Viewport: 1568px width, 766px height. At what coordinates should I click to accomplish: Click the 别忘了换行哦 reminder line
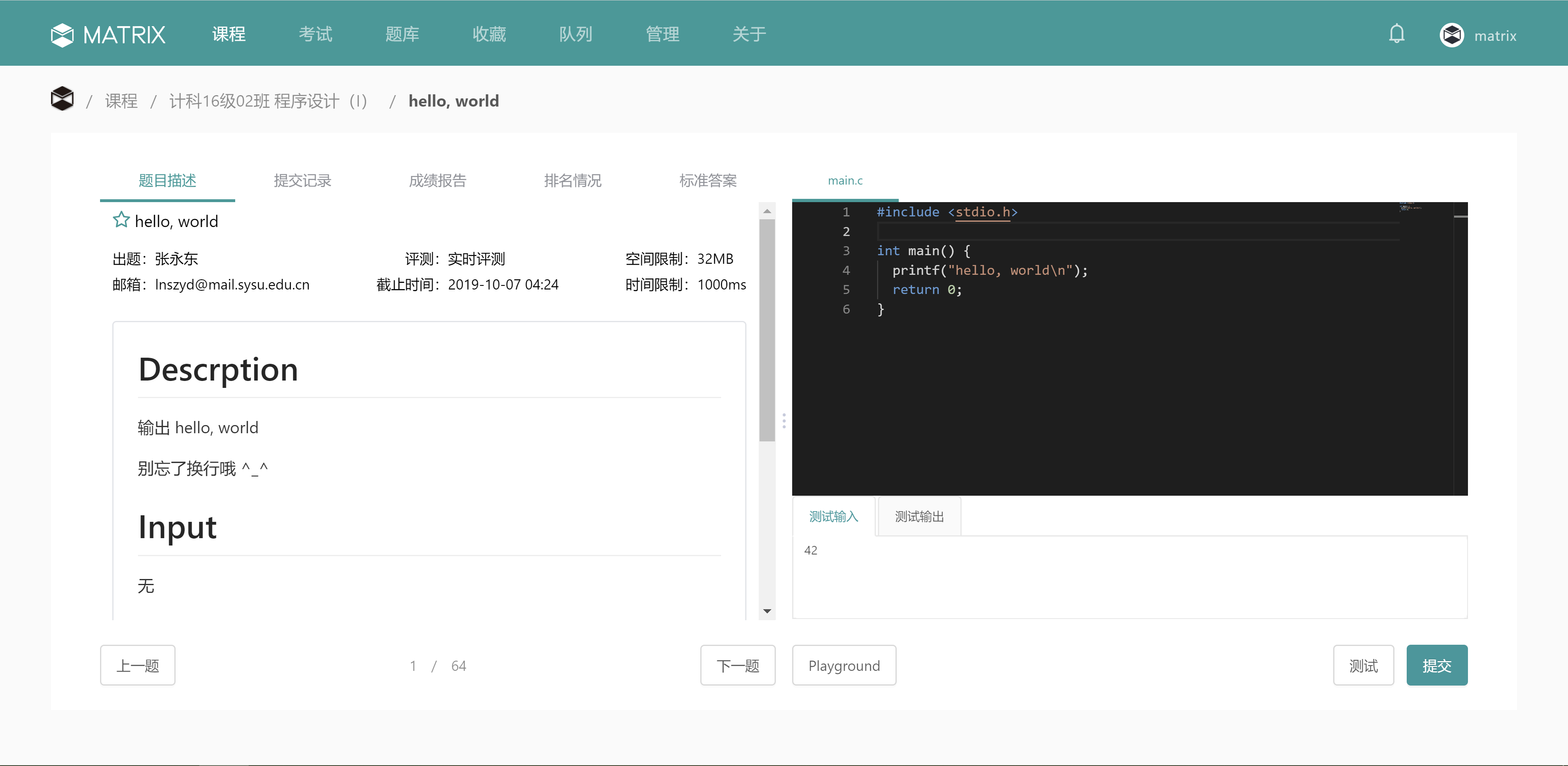click(x=203, y=468)
